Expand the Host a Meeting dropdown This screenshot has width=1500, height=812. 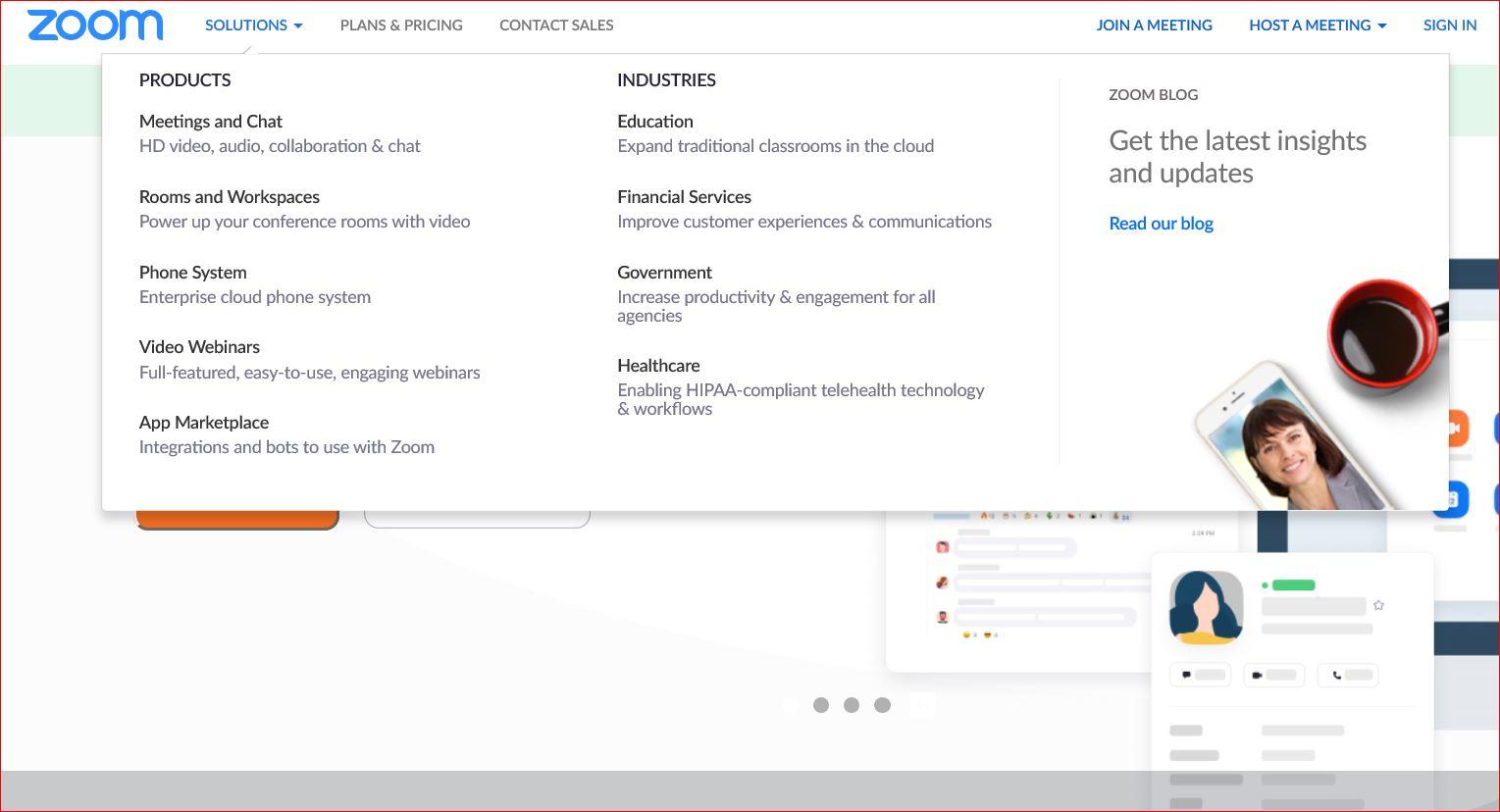pyautogui.click(x=1318, y=25)
